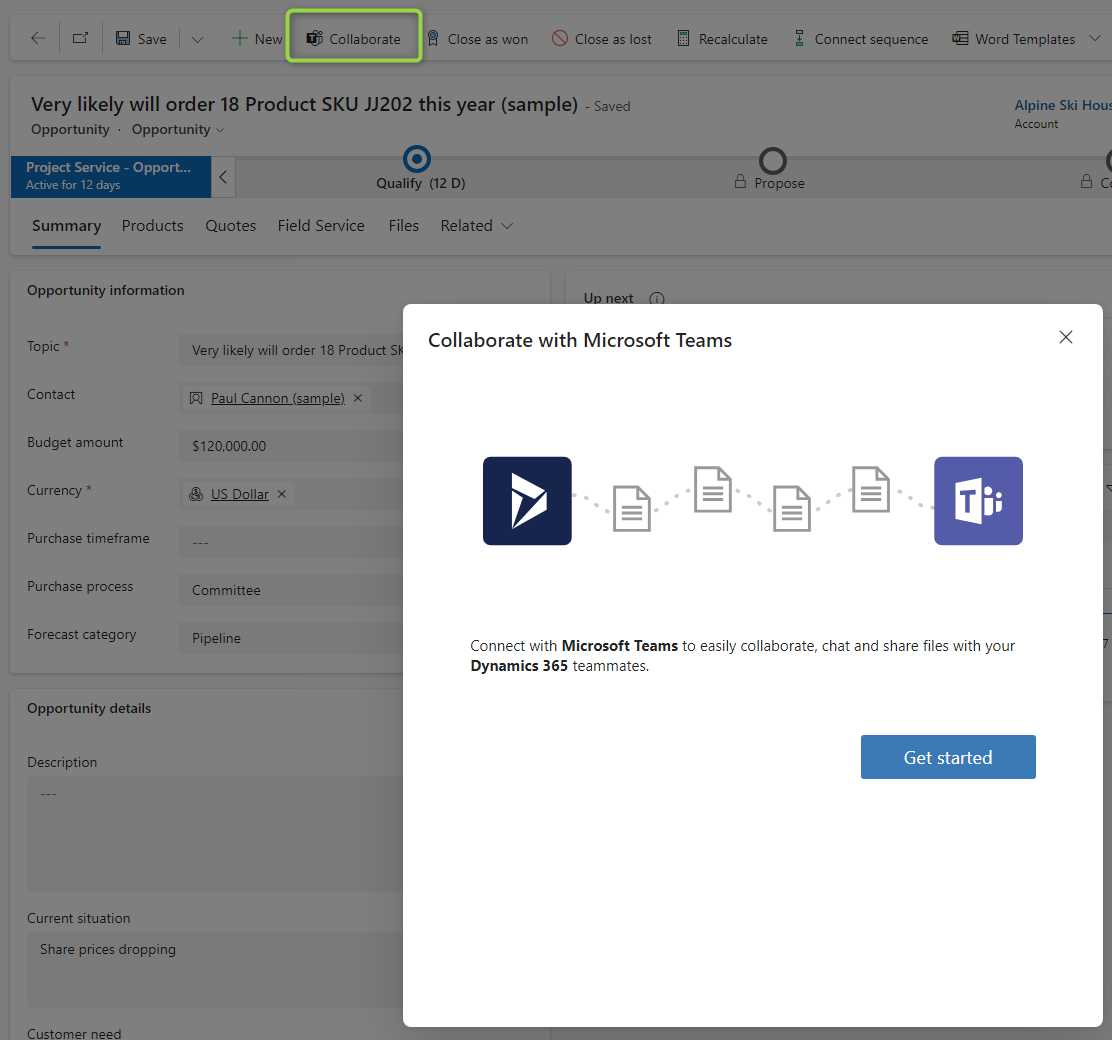Open the Quotes tab
The width and height of the screenshot is (1112, 1040).
click(x=231, y=226)
